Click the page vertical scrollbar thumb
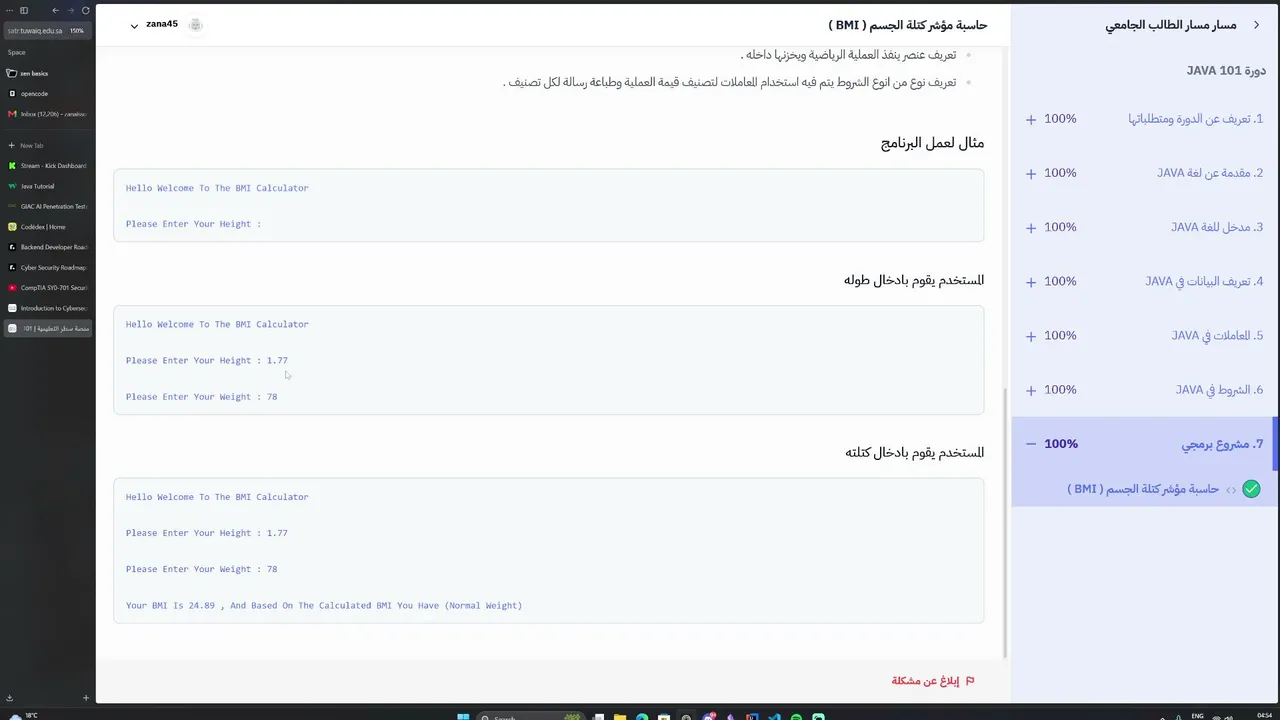 (x=1005, y=523)
